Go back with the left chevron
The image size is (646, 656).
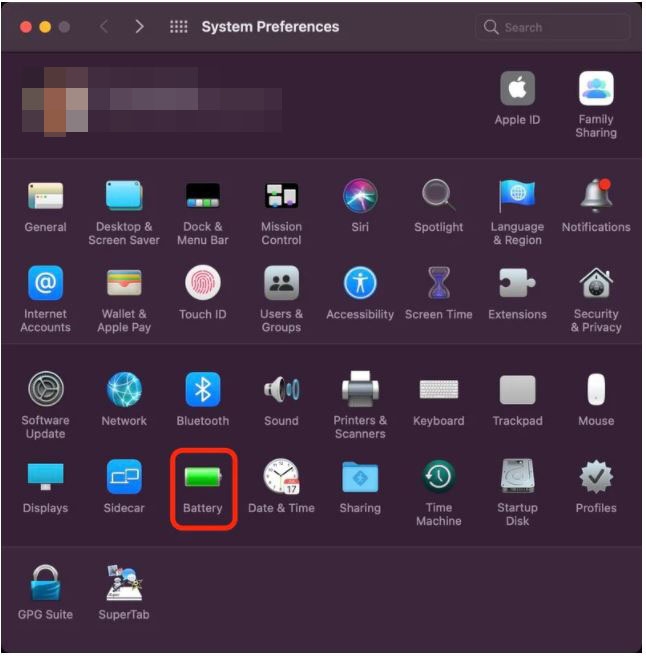(x=105, y=26)
